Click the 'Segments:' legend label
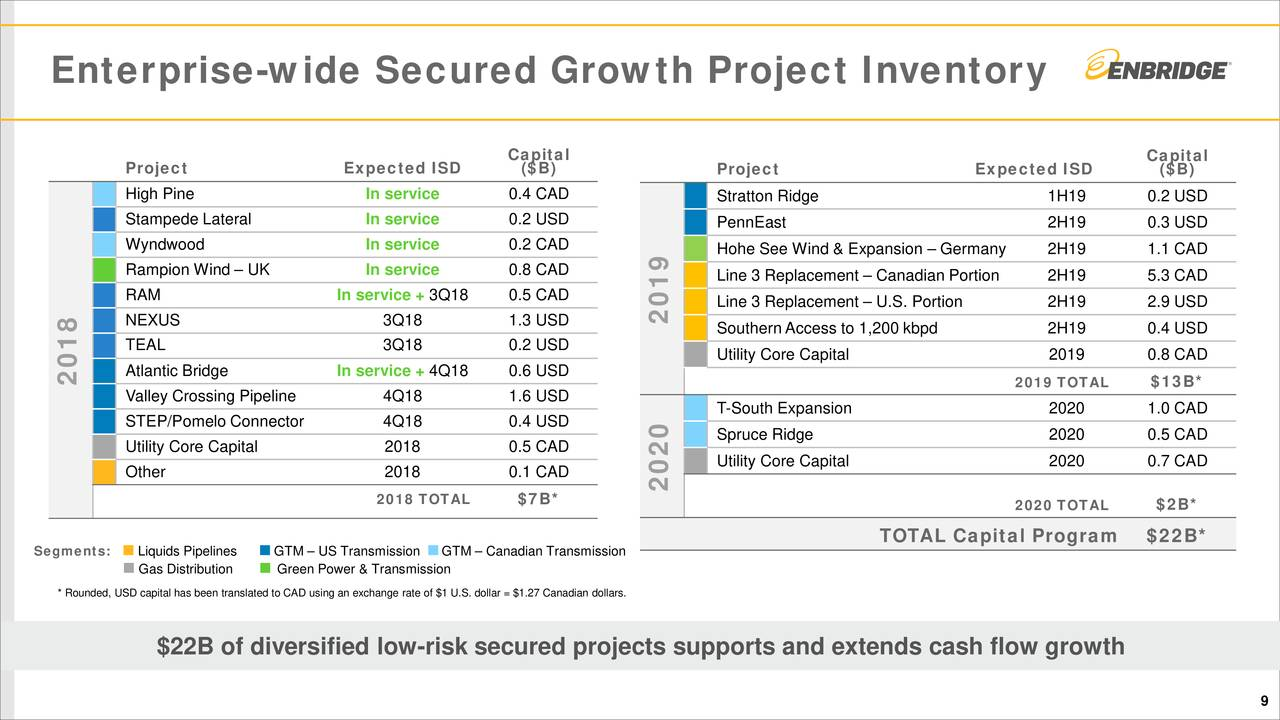The width and height of the screenshot is (1280, 720). pyautogui.click(x=72, y=551)
